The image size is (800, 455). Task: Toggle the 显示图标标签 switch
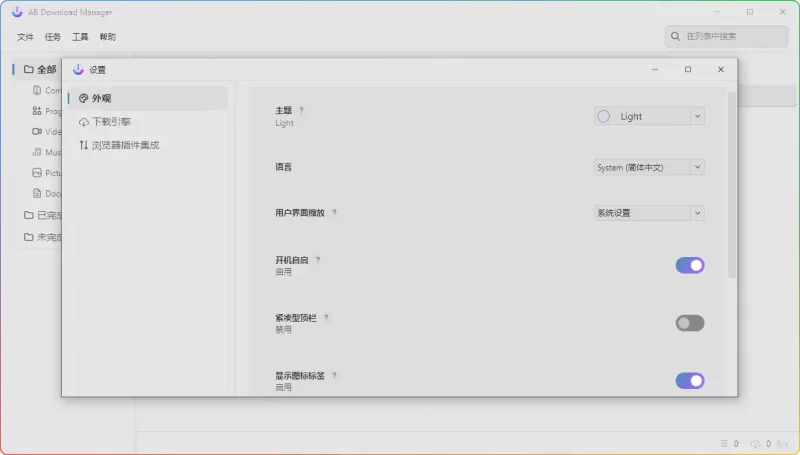pos(690,381)
